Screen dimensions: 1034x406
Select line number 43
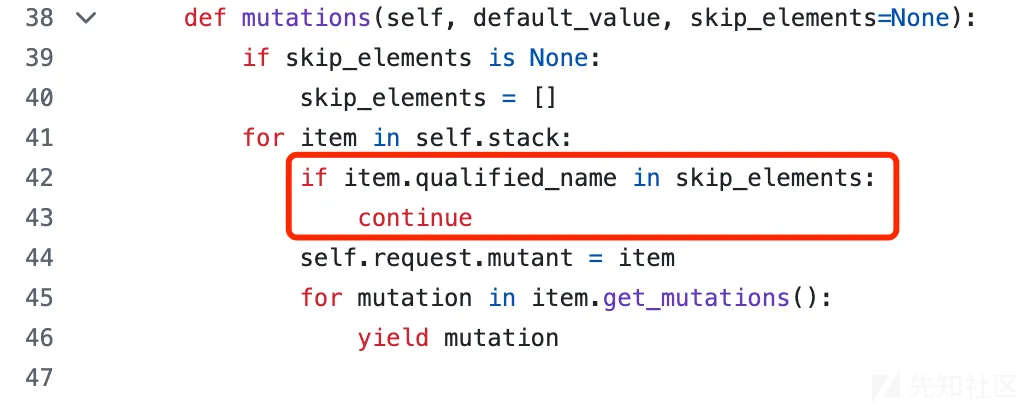[x=39, y=218]
